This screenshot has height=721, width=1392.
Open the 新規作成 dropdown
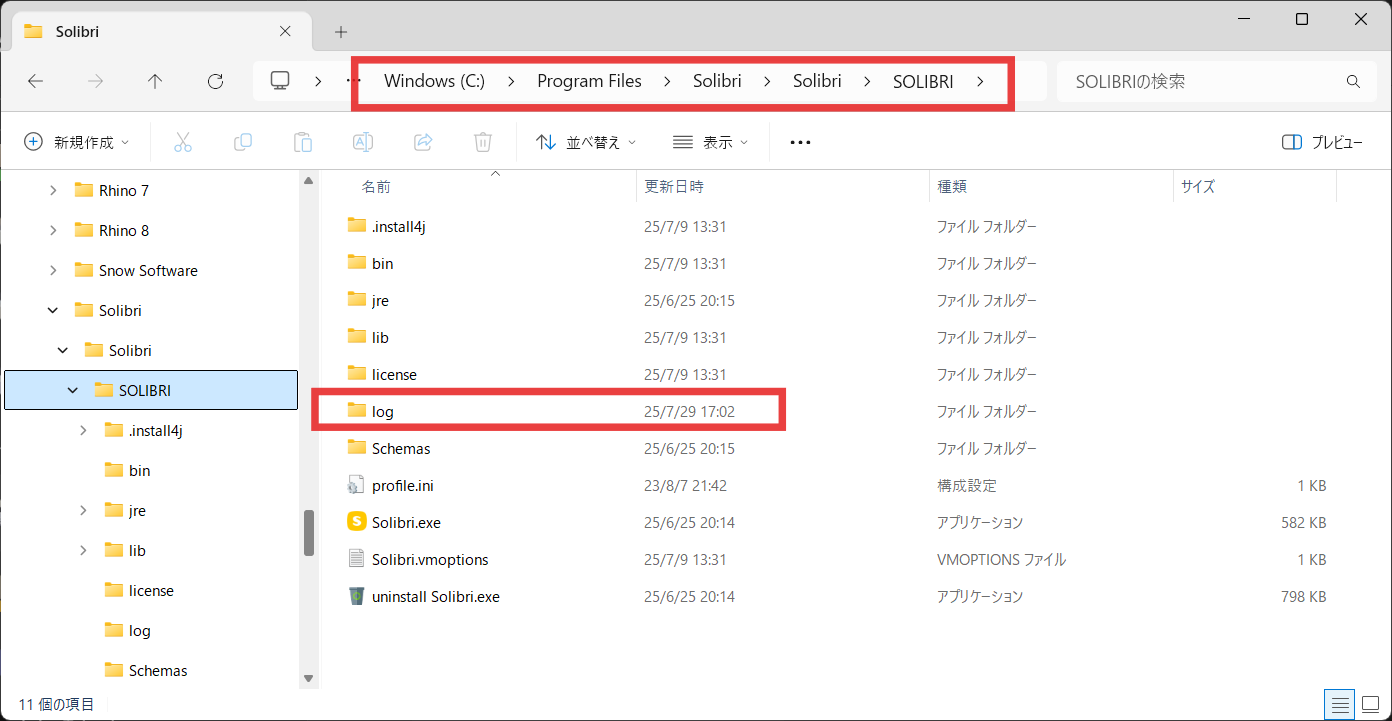coord(77,142)
